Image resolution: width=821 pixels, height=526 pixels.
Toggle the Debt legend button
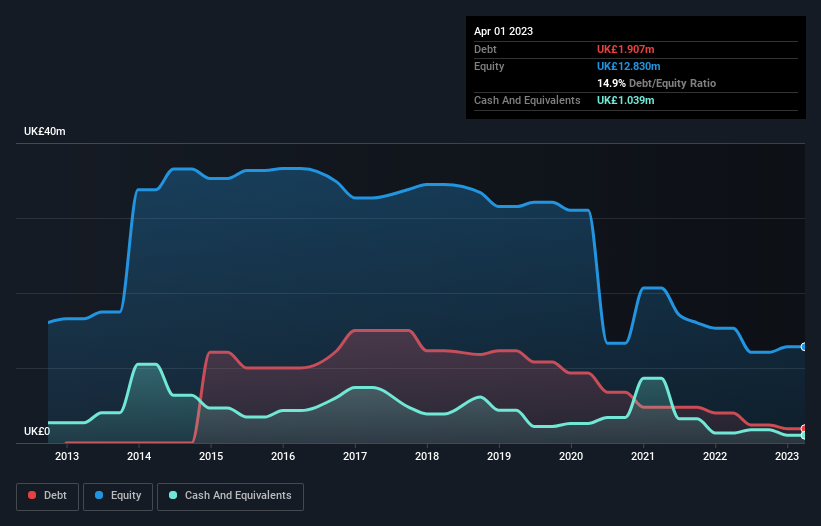point(47,496)
